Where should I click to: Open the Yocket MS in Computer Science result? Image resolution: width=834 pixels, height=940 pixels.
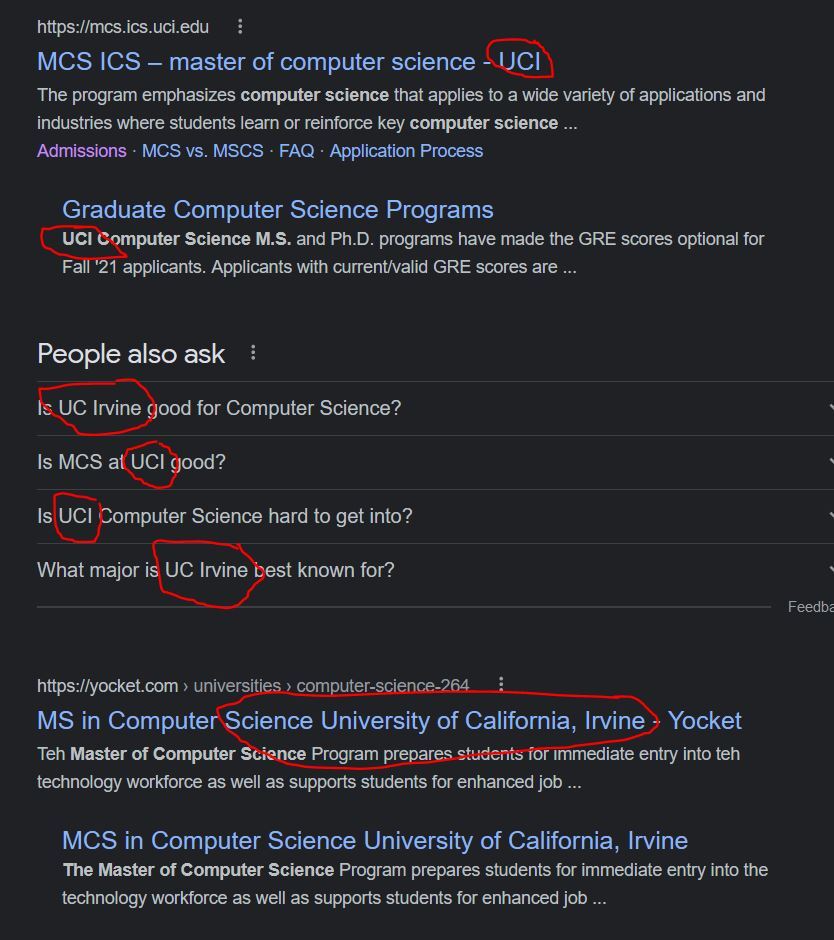389,721
